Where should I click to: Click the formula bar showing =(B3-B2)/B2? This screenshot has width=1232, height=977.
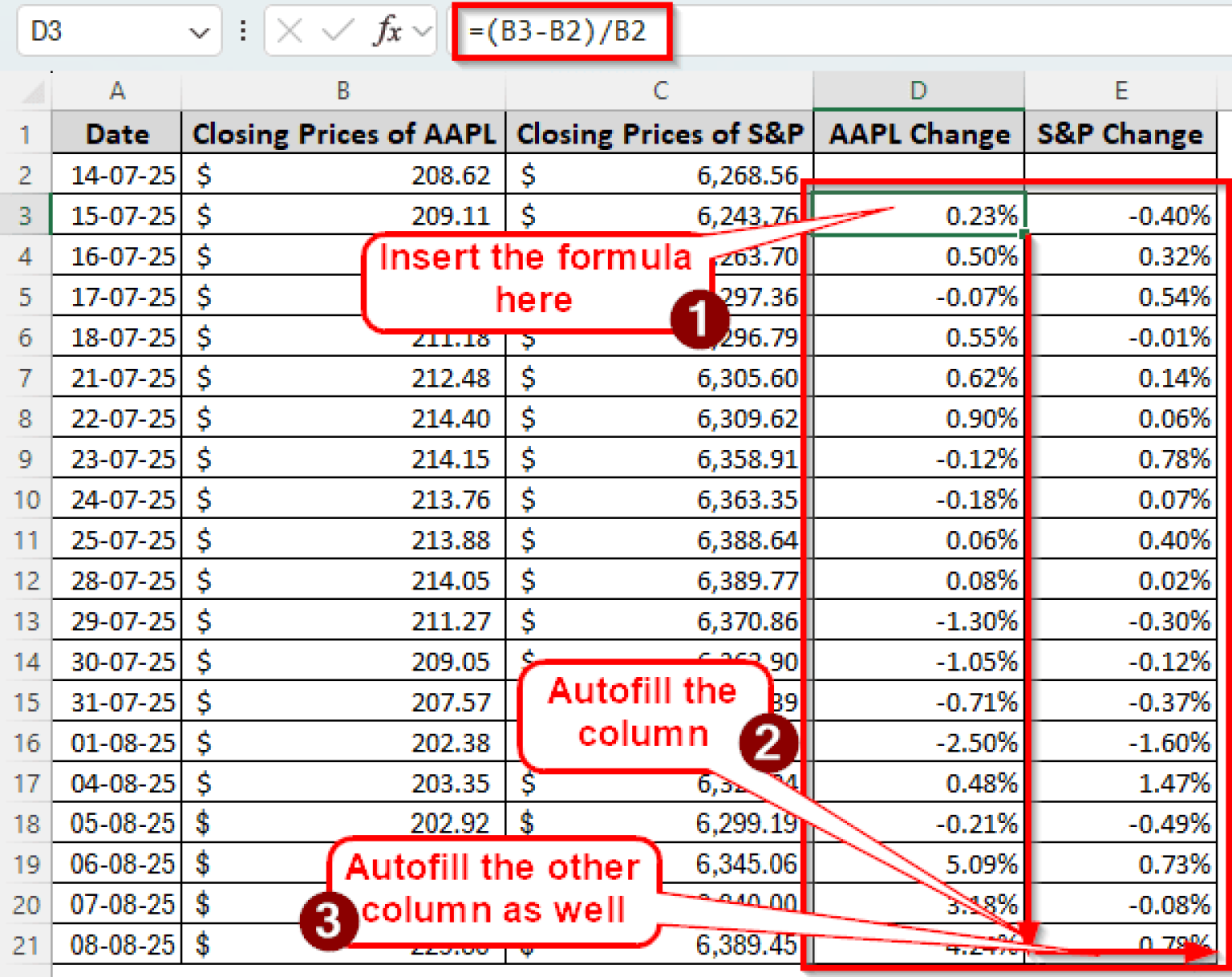pos(561,32)
